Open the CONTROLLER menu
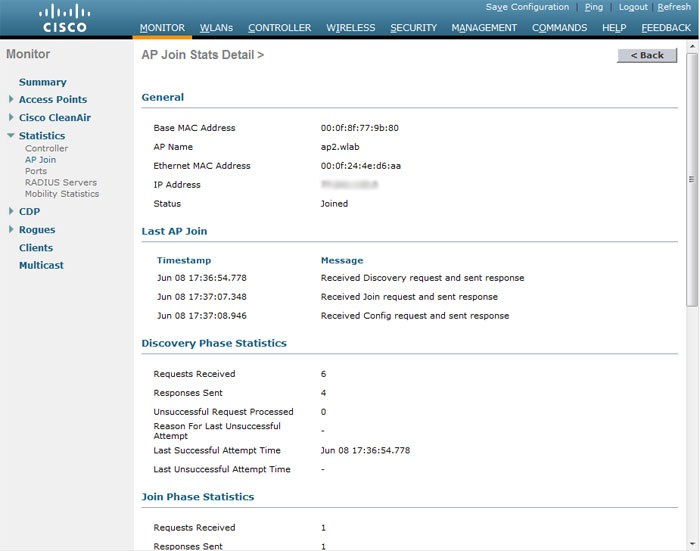This screenshot has width=700, height=551. click(279, 28)
